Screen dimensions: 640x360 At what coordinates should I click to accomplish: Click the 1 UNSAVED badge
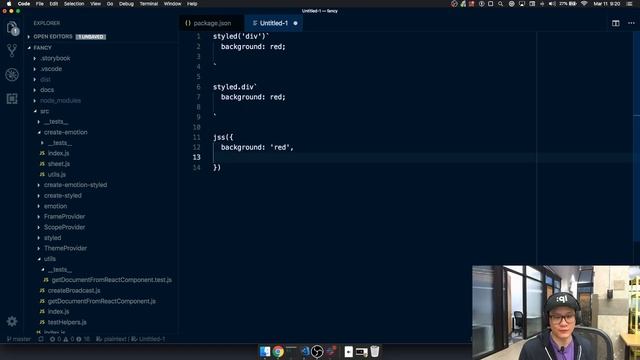pos(91,37)
